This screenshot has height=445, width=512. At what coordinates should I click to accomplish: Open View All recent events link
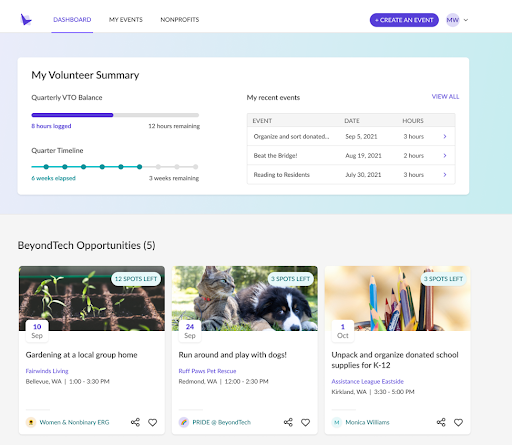tap(445, 97)
